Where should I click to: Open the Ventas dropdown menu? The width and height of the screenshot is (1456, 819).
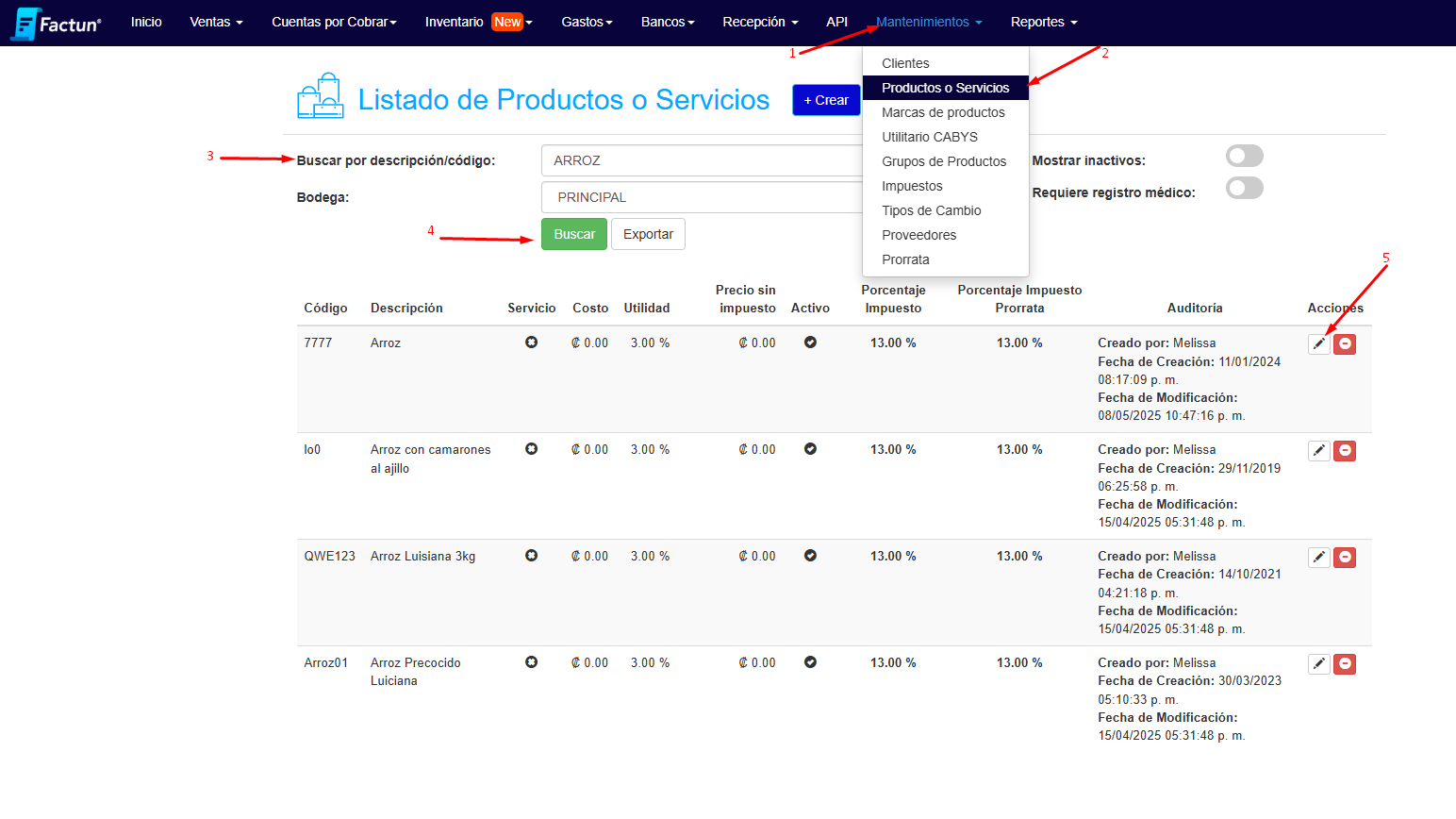(x=216, y=22)
